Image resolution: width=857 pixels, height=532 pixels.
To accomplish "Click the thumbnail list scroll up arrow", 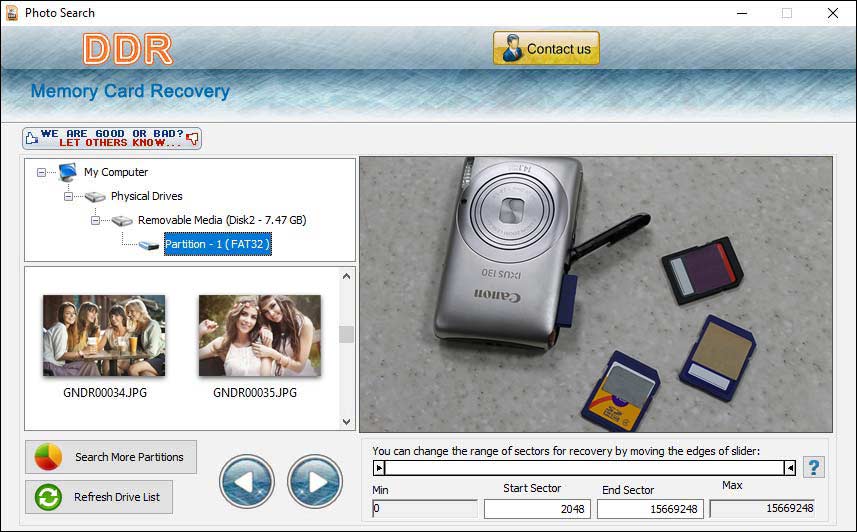I will (x=346, y=276).
